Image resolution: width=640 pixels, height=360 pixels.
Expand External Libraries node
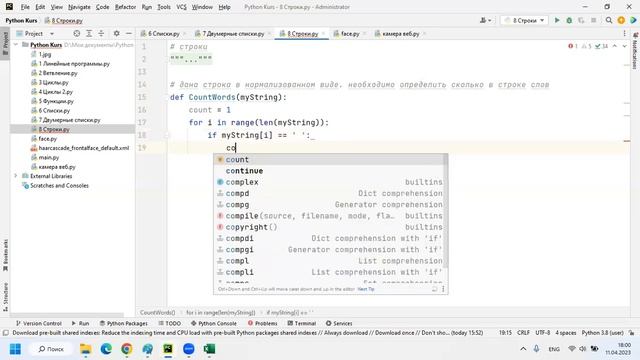coord(16,176)
